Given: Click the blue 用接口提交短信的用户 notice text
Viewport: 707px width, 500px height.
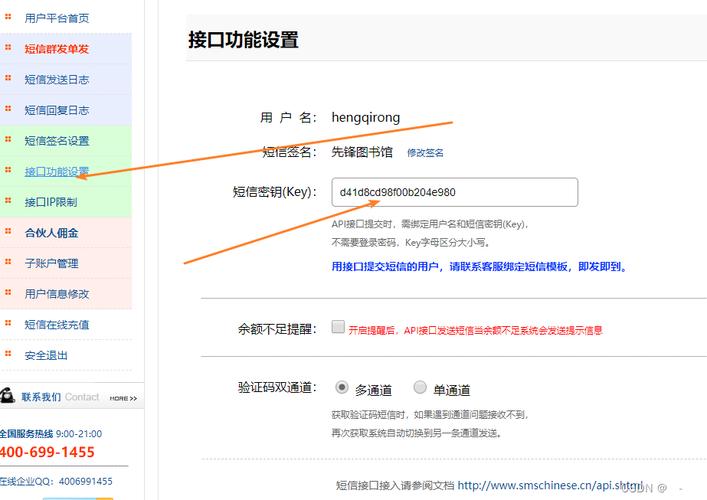Looking at the screenshot, I should [x=479, y=267].
